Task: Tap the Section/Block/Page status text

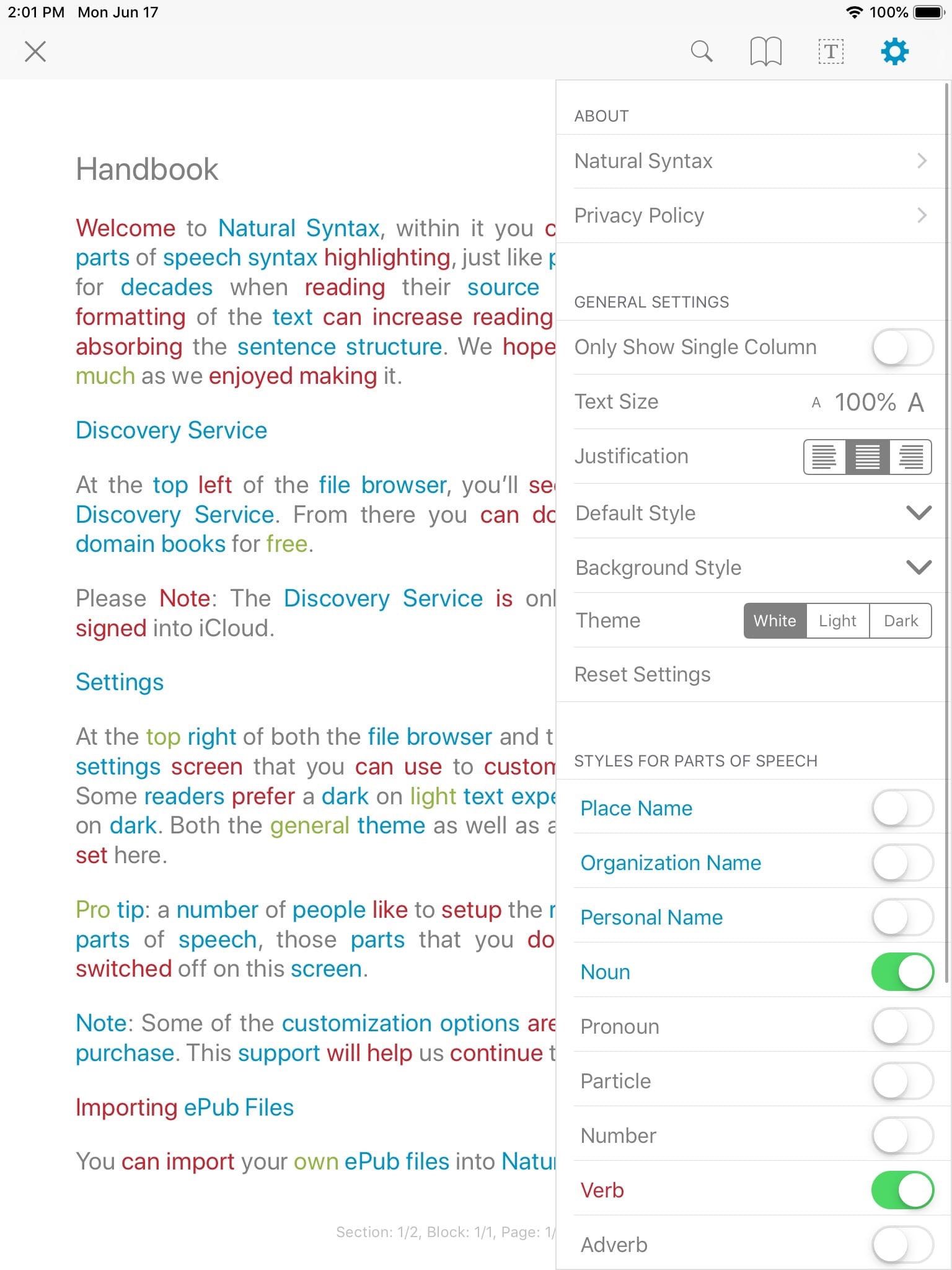Action: [446, 1232]
